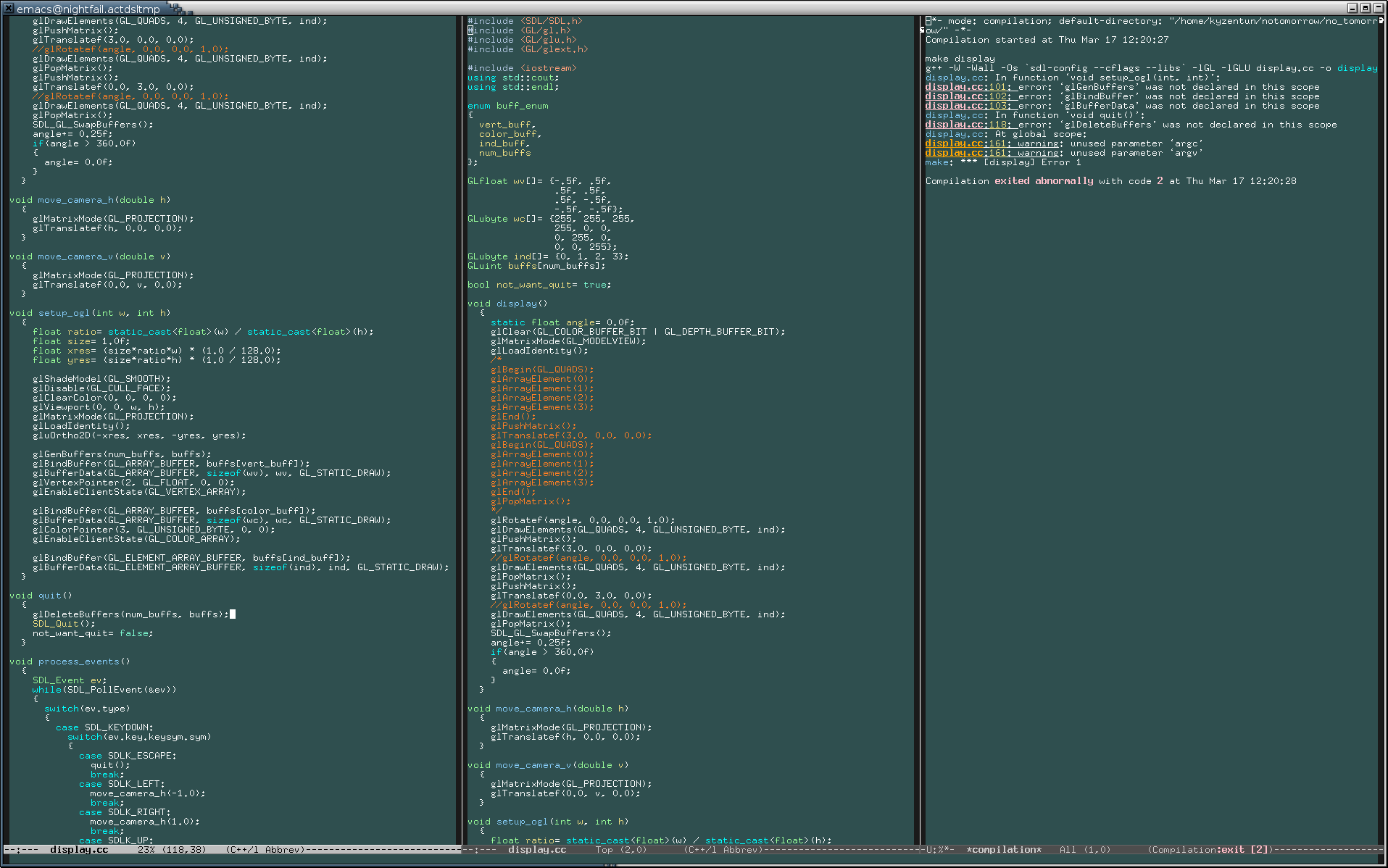Click the '#include <iostream>' line
The width and height of the screenshot is (1388, 868).
click(x=522, y=68)
